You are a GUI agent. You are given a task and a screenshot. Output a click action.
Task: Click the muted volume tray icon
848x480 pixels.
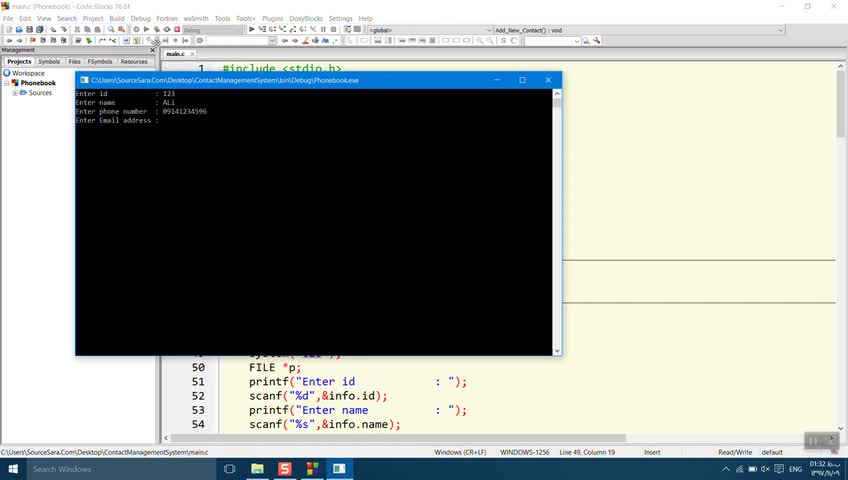click(x=765, y=469)
